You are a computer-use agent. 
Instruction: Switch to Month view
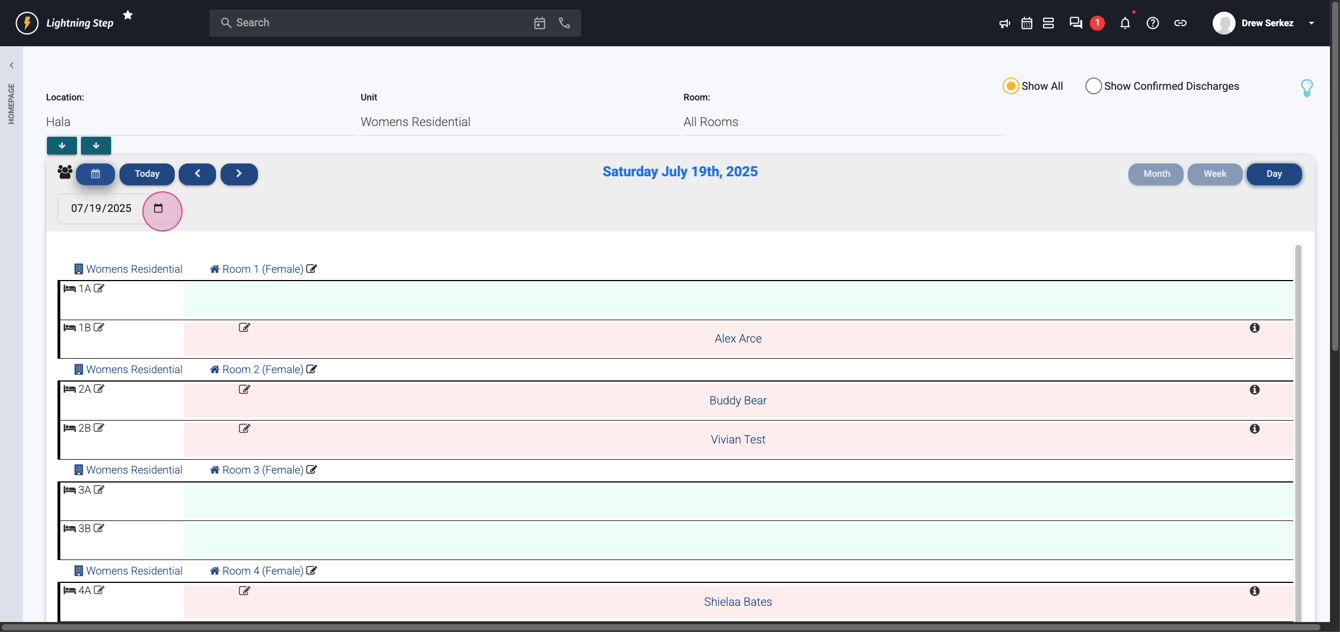pos(1156,174)
